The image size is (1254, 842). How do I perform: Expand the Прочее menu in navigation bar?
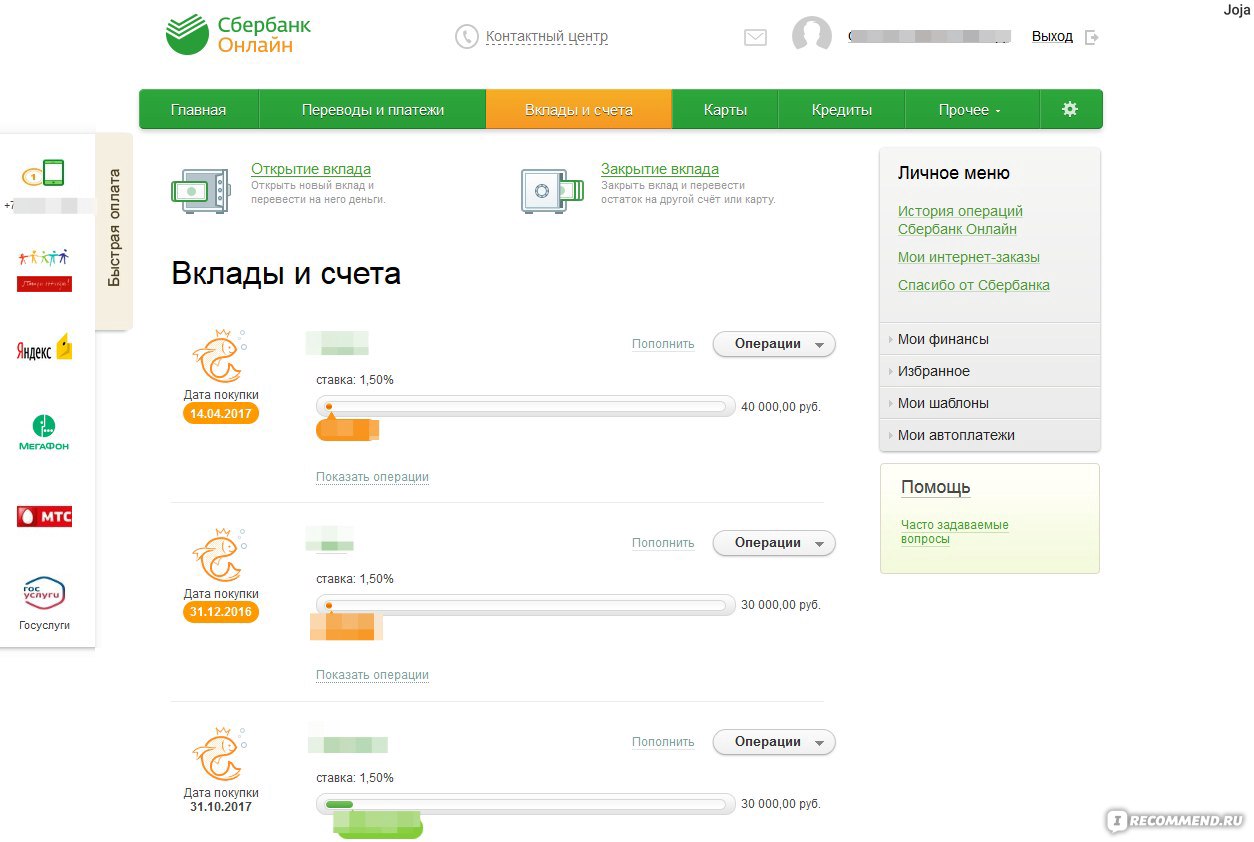pyautogui.click(x=970, y=110)
